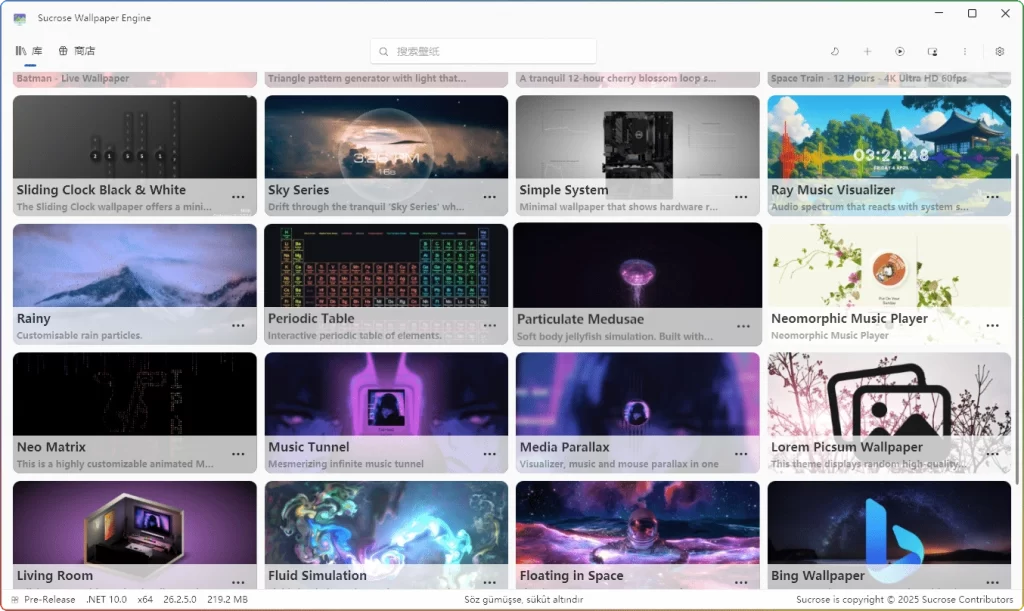Screen dimensions: 1024x611
Task: Click into the 搜索壁纸 search field
Action: coord(483,50)
